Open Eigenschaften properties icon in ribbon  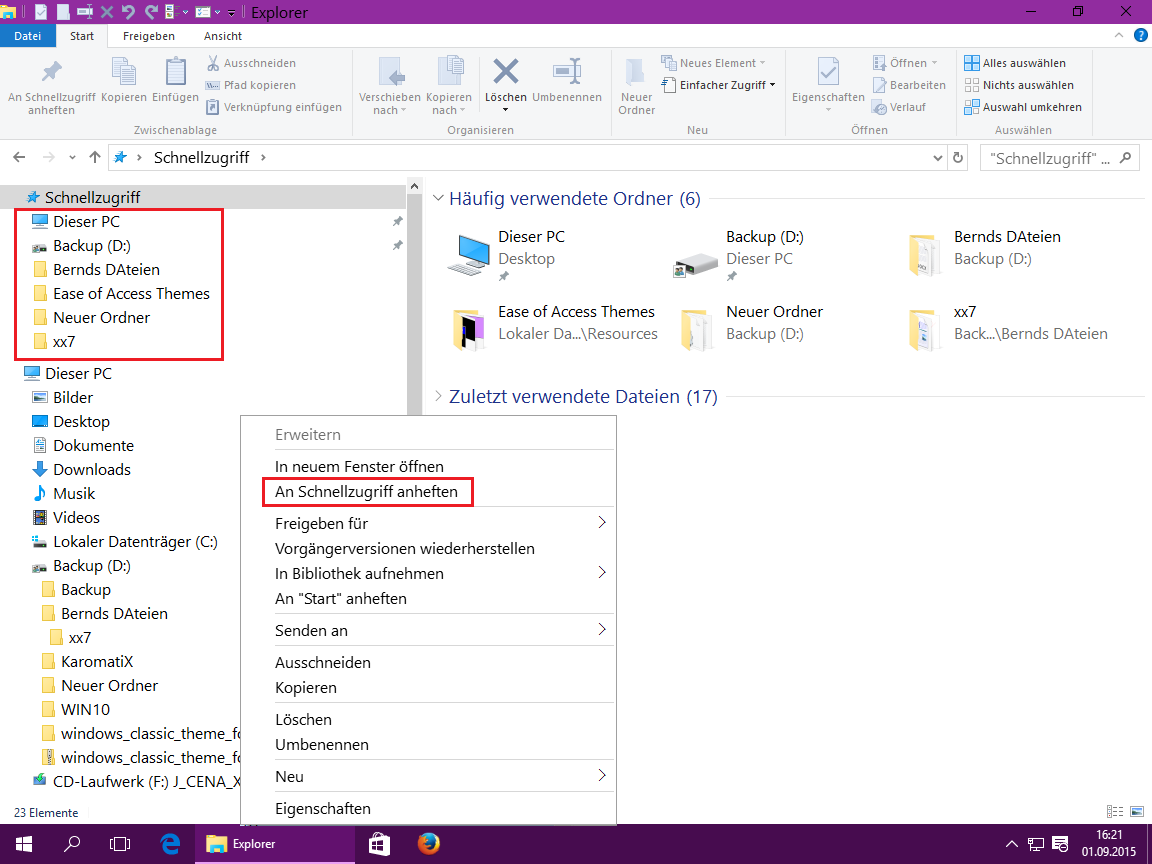click(x=828, y=72)
